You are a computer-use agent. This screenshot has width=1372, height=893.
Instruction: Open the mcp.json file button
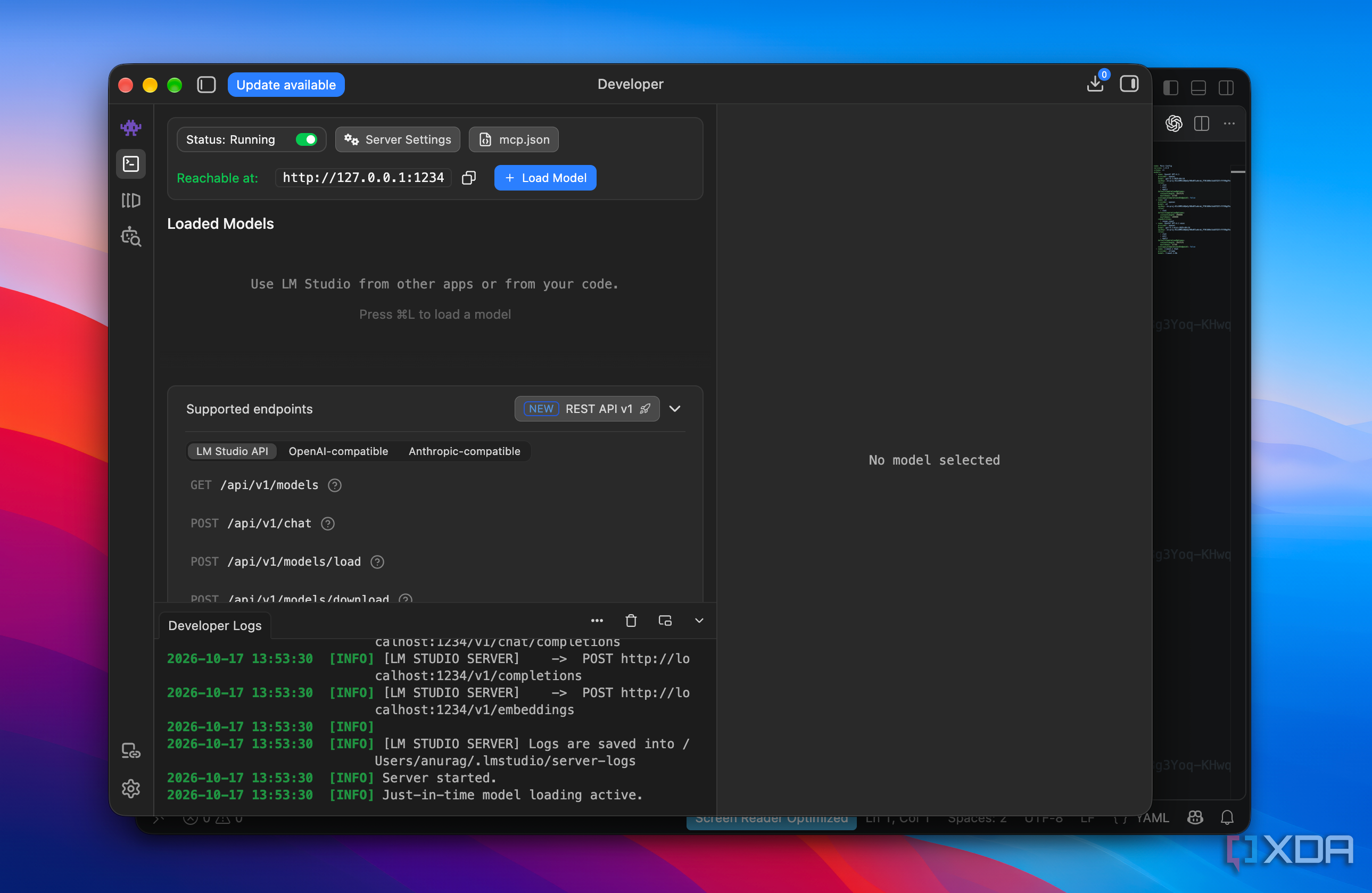(514, 139)
